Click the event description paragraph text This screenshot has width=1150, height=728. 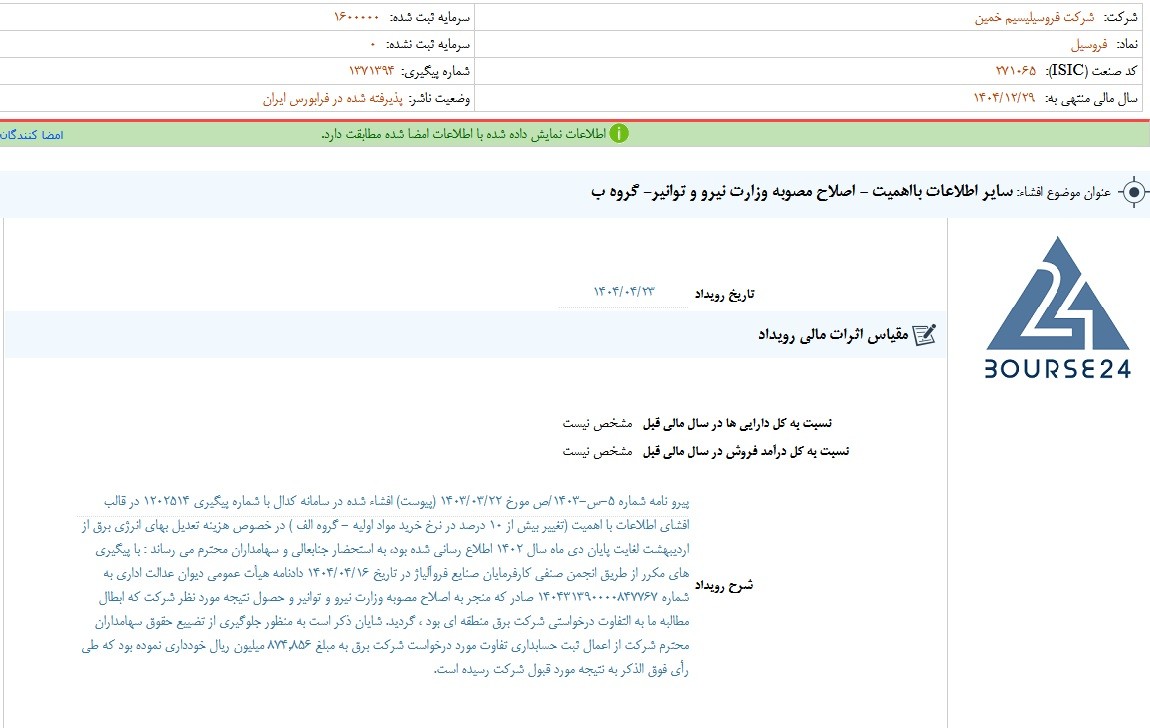384,585
